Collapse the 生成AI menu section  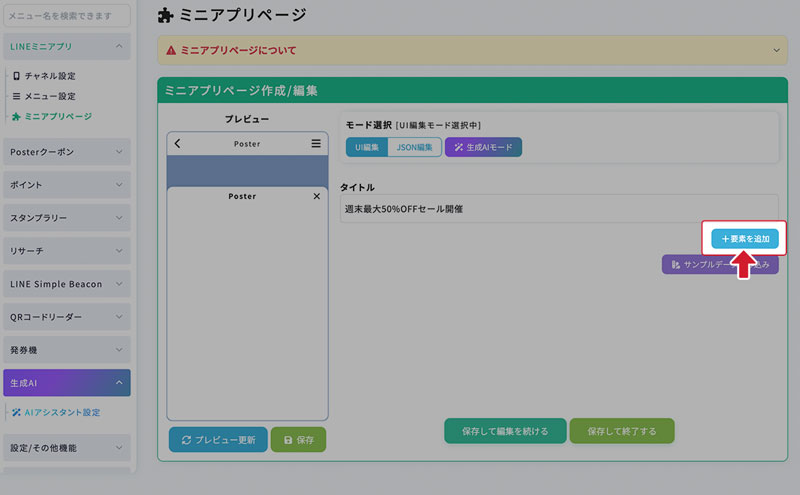[67, 383]
